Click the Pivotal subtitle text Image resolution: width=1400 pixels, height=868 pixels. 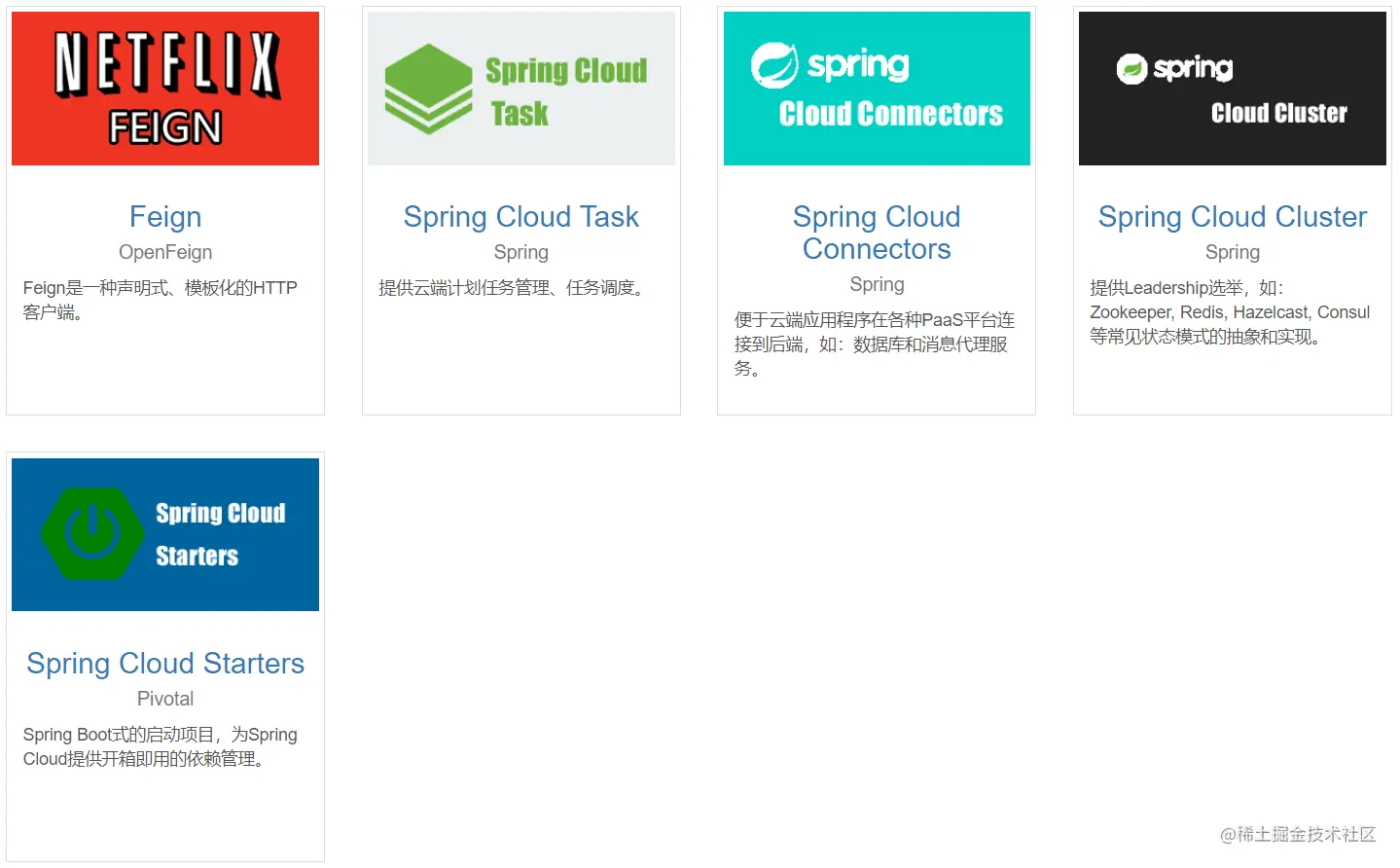tap(165, 699)
